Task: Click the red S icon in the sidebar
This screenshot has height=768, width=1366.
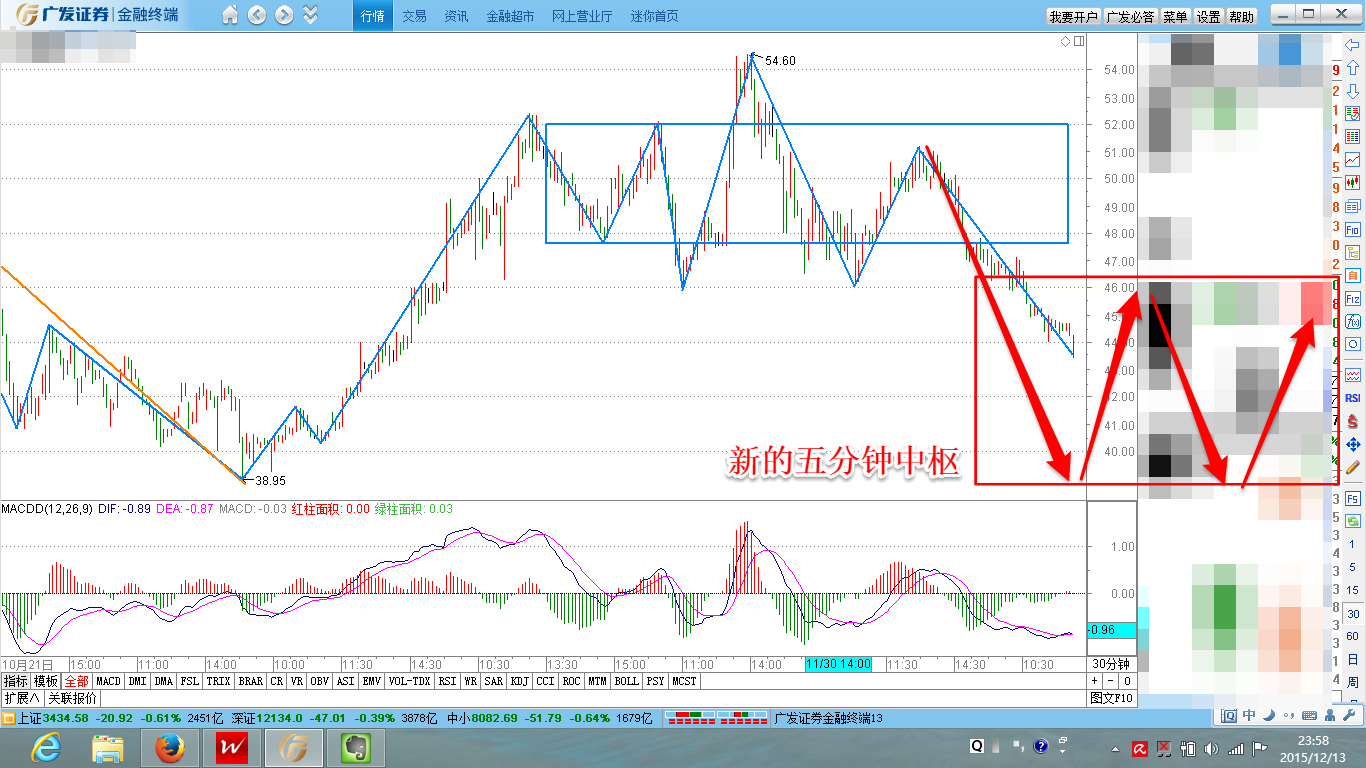Action: (1352, 420)
